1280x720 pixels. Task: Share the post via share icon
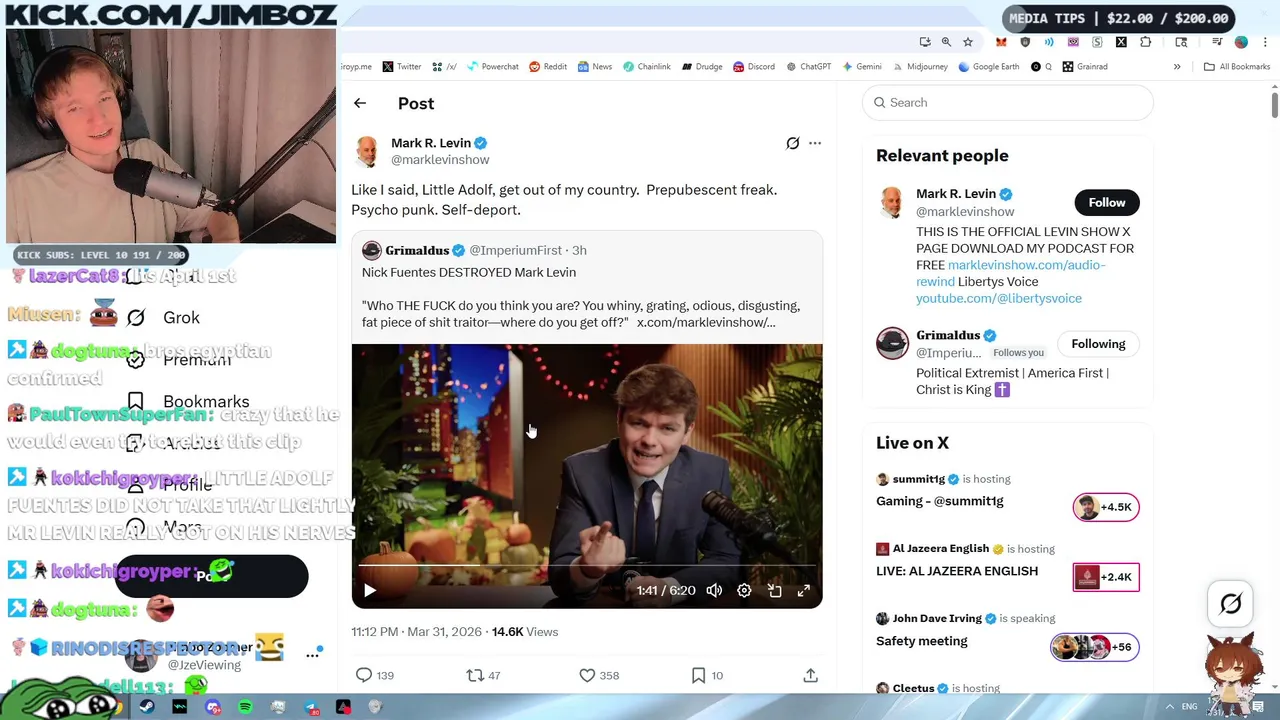coord(810,676)
